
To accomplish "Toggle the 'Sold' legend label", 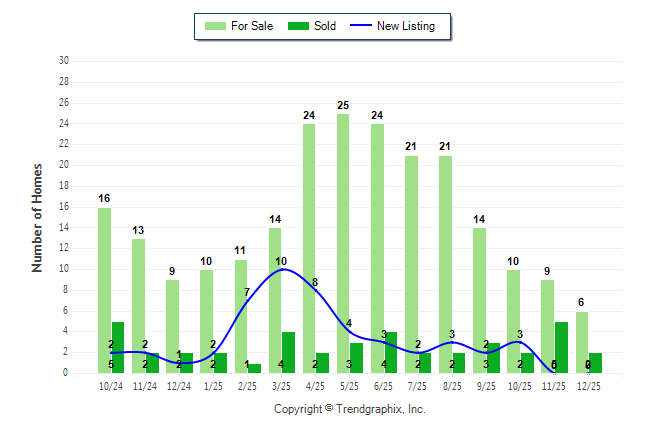I will click(326, 26).
